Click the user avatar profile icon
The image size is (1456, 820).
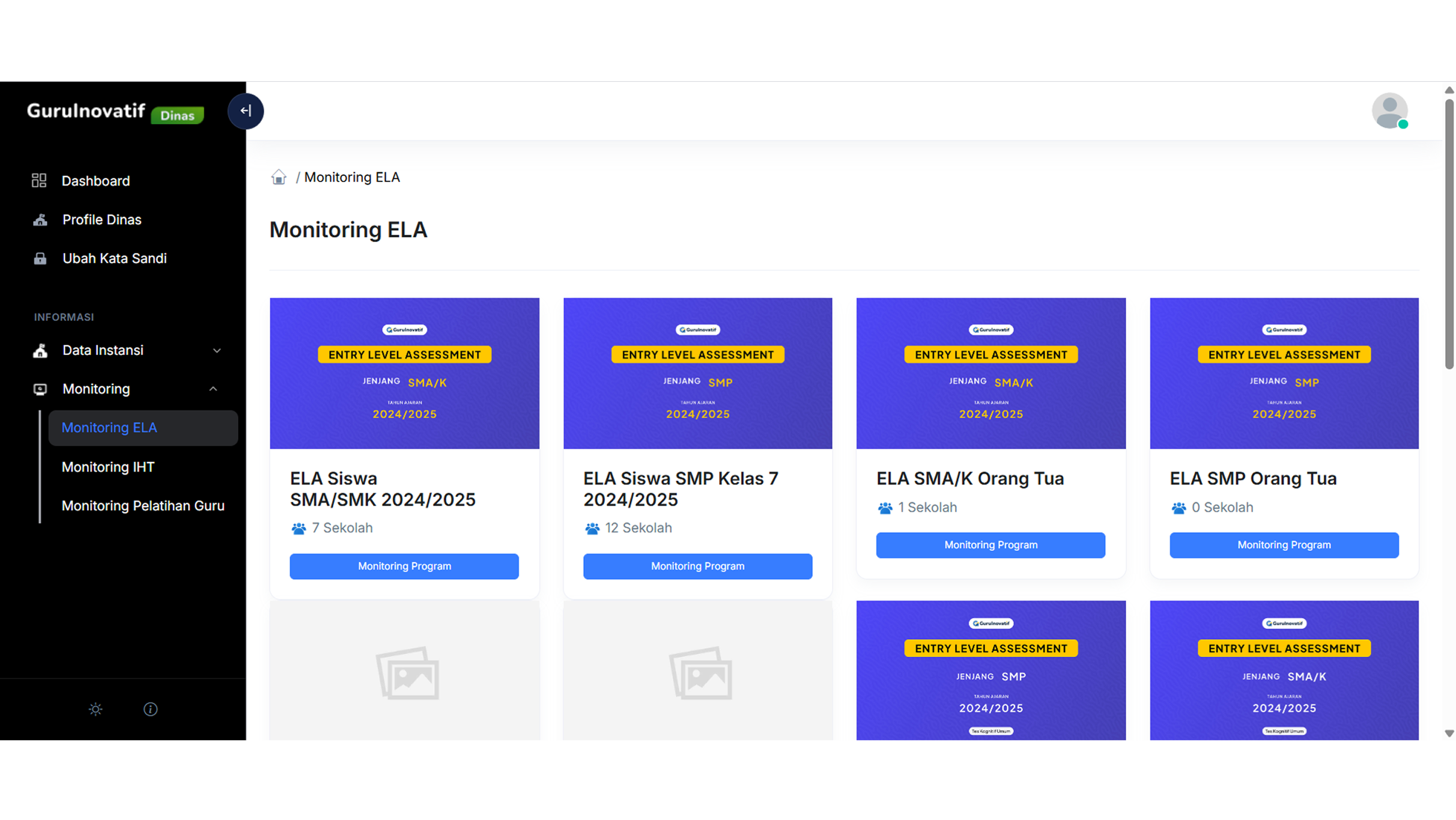(1389, 111)
